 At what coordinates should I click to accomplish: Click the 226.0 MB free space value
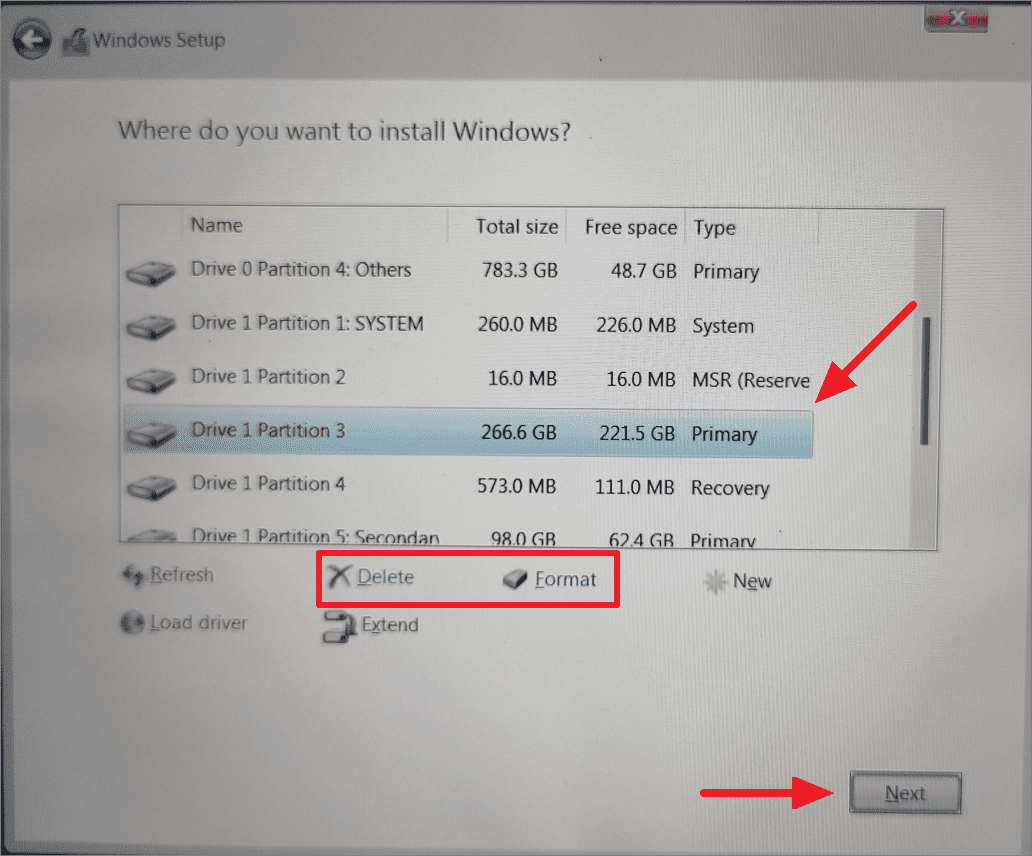click(636, 325)
